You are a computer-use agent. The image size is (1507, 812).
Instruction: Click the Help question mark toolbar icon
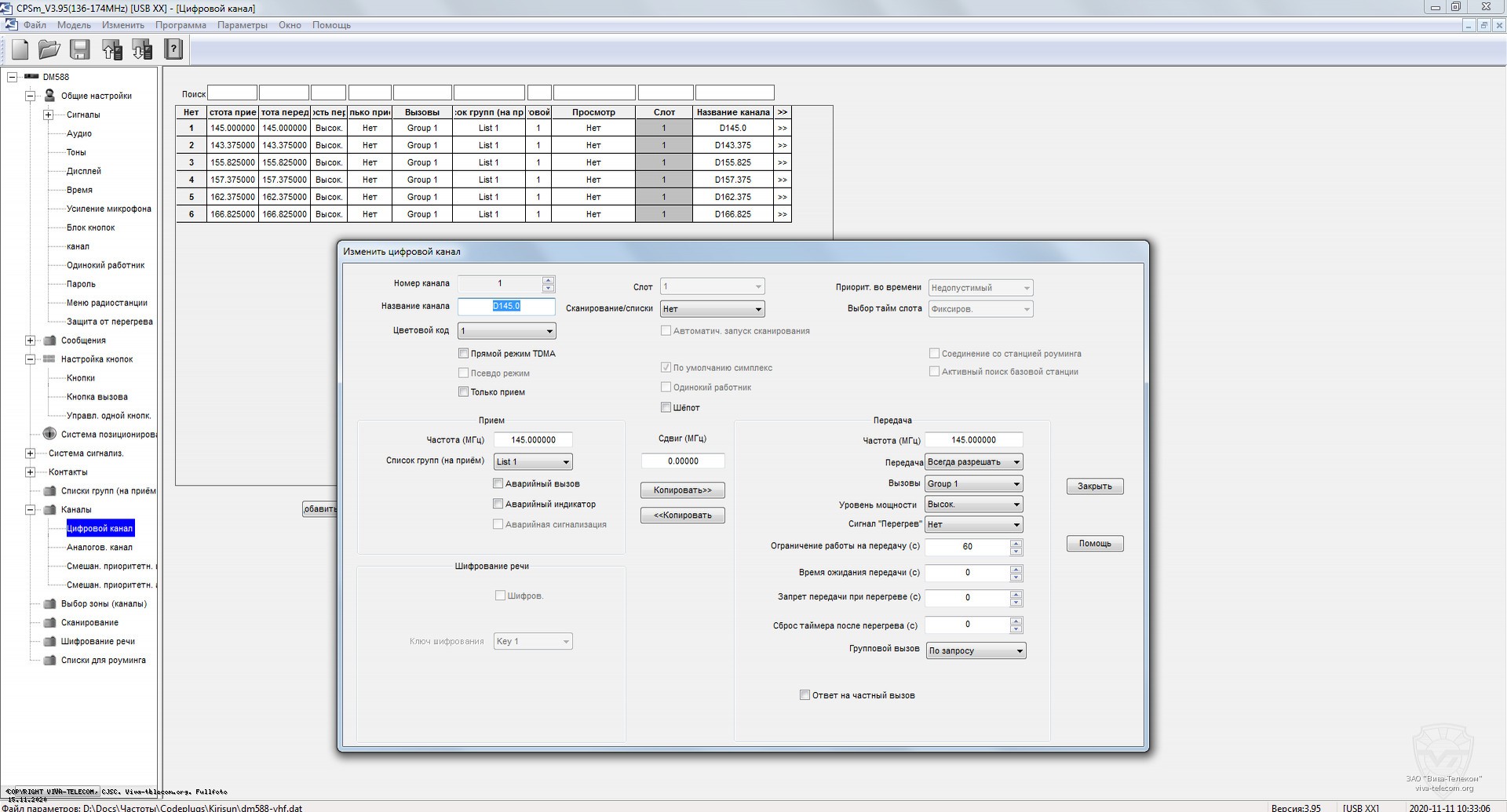tap(173, 49)
